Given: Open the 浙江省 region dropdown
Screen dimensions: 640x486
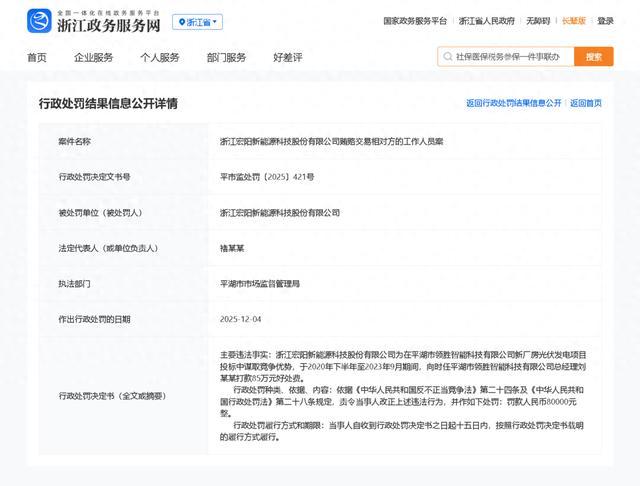Looking at the screenshot, I should pos(198,21).
